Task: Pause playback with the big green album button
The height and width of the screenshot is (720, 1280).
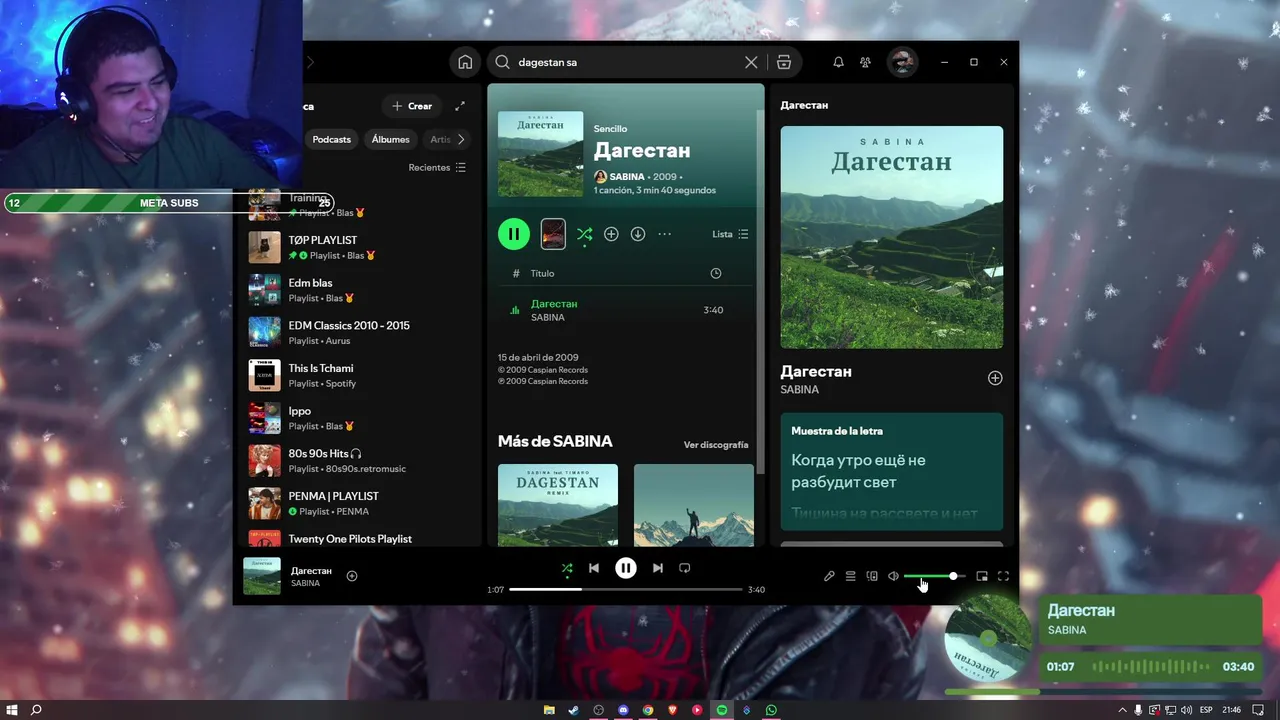Action: point(513,234)
